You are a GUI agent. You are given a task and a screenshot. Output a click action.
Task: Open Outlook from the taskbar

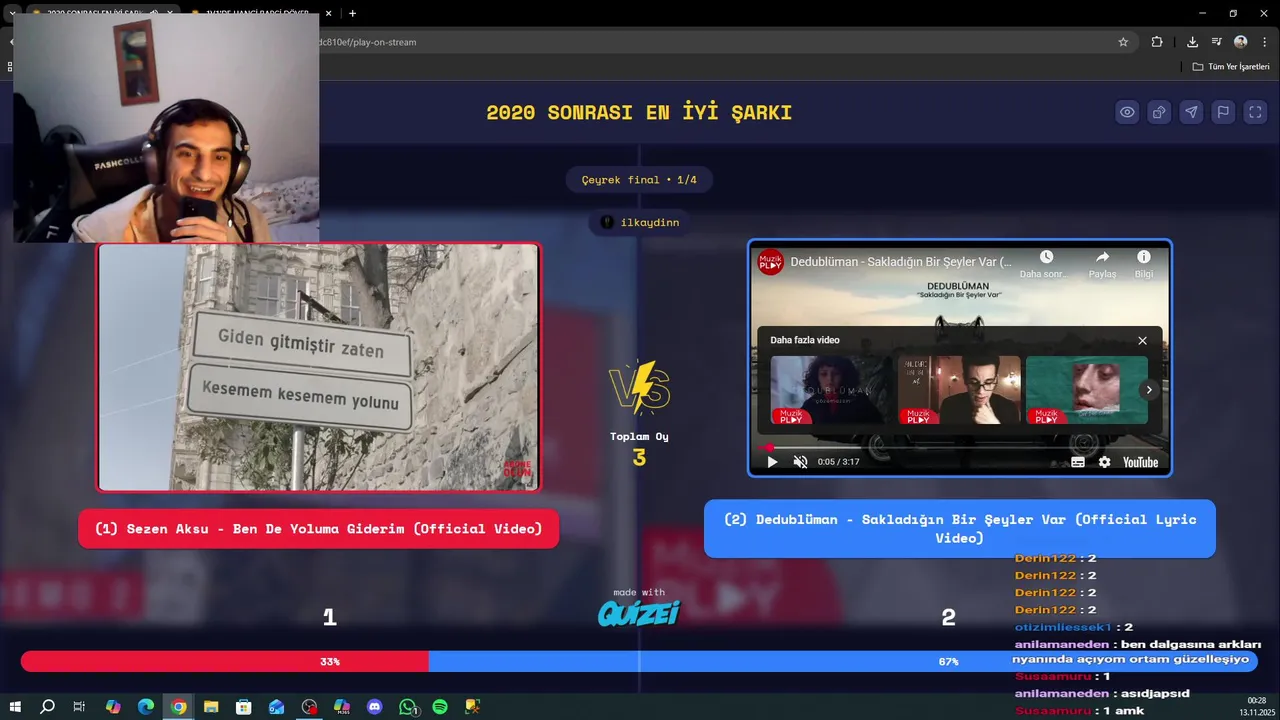(x=277, y=707)
